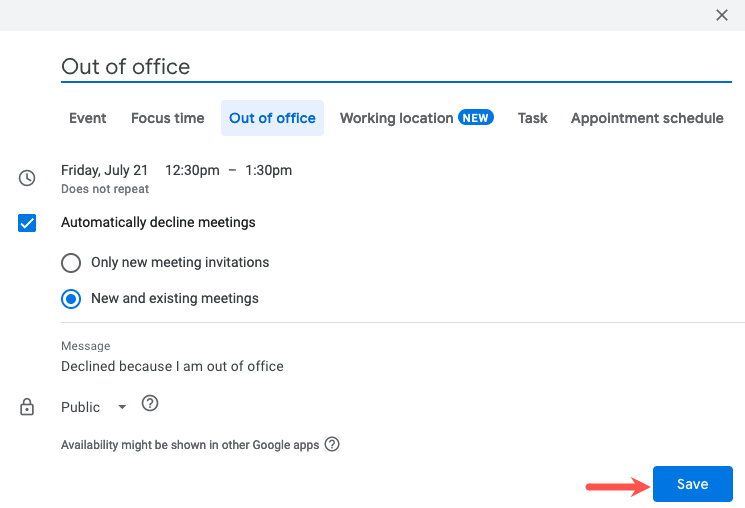Open the Public visibility dropdown
The height and width of the screenshot is (508, 745).
(x=94, y=407)
